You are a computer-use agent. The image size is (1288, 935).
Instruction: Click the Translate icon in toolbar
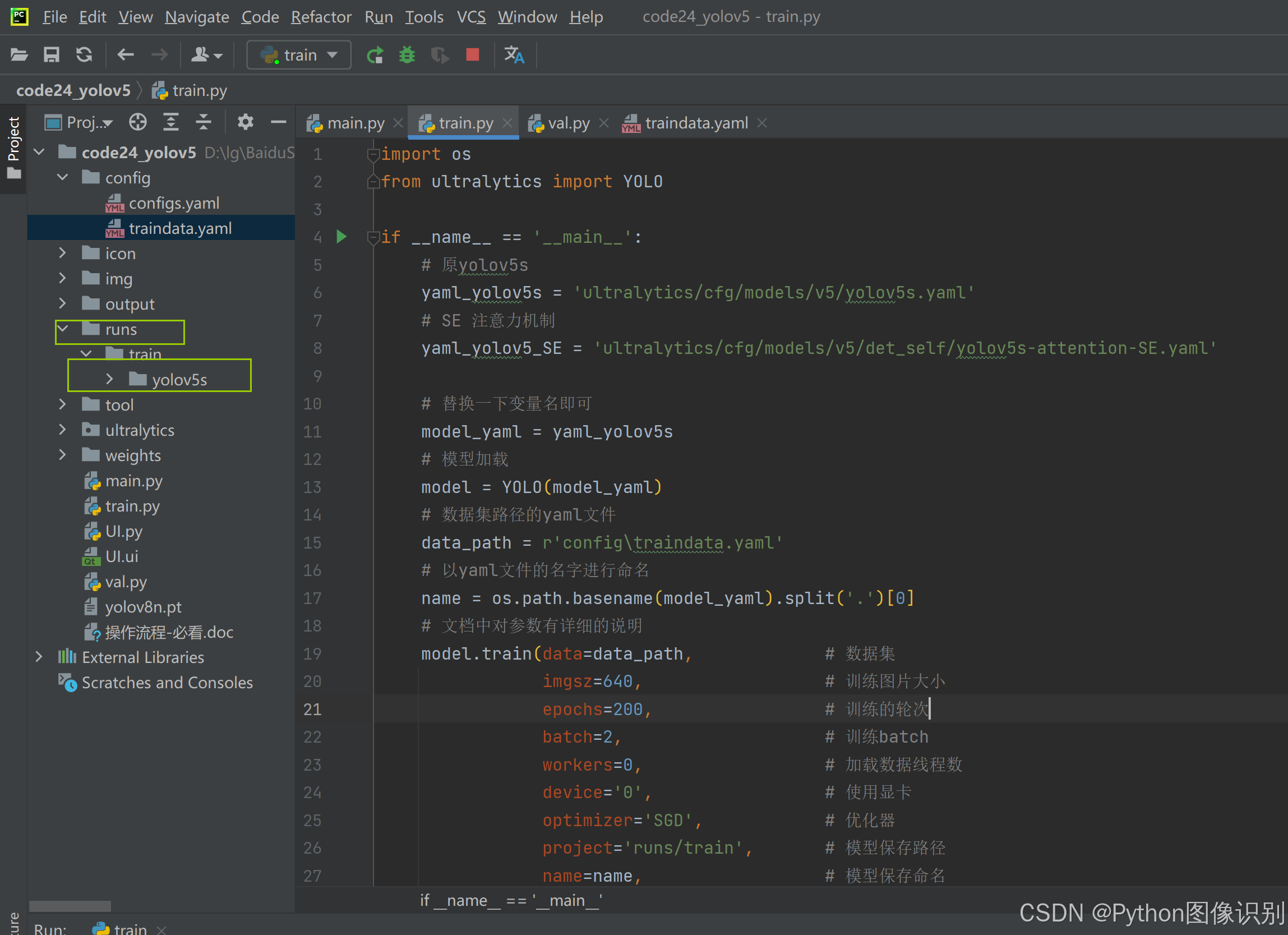514,55
